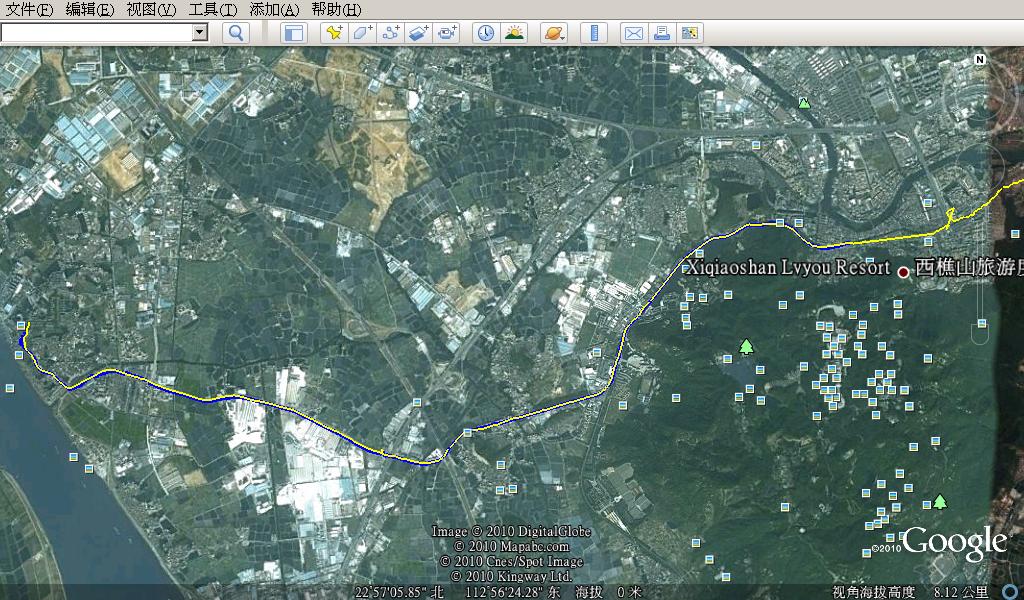
Task: Open the planet switcher dropdown
Action: coord(553,33)
